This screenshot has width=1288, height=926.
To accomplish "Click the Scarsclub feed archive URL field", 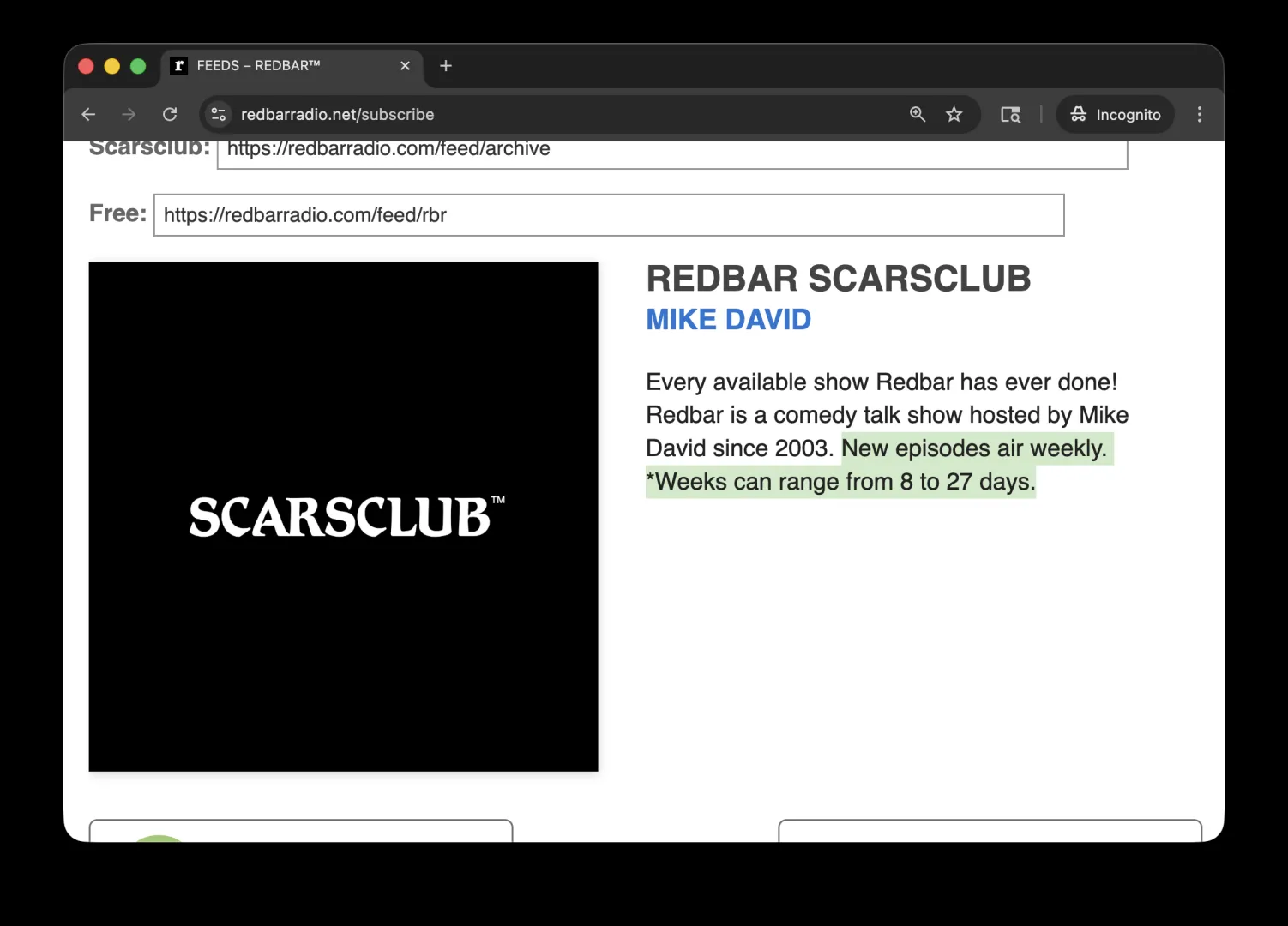I will tap(671, 151).
